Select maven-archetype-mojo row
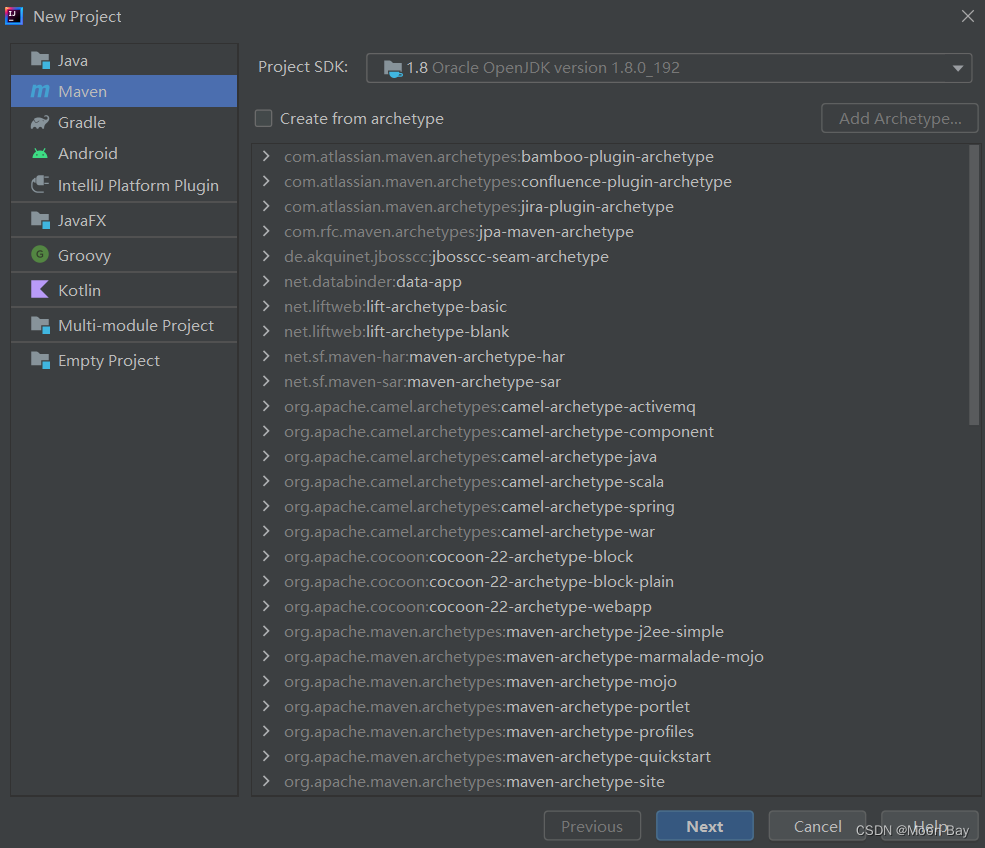The width and height of the screenshot is (985, 848). [x=610, y=682]
